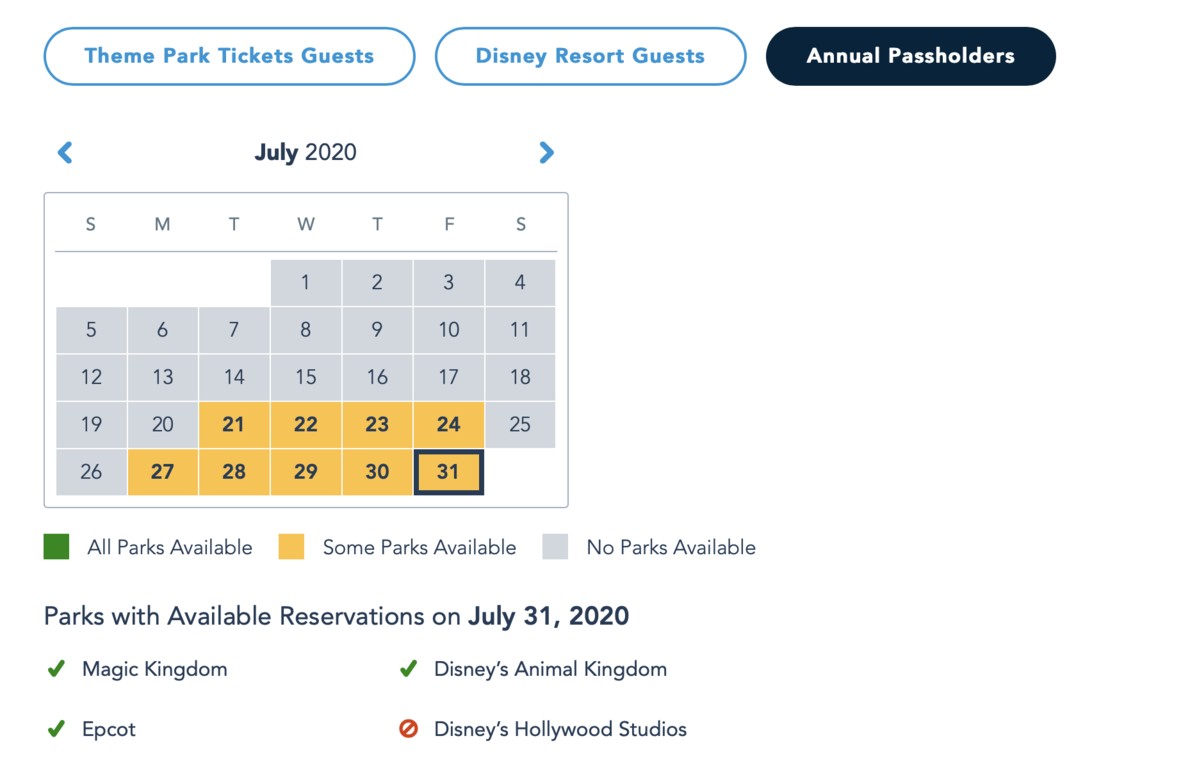The image size is (1190, 768).
Task: Click Disney's Hollywood Studios park name
Action: 560,729
